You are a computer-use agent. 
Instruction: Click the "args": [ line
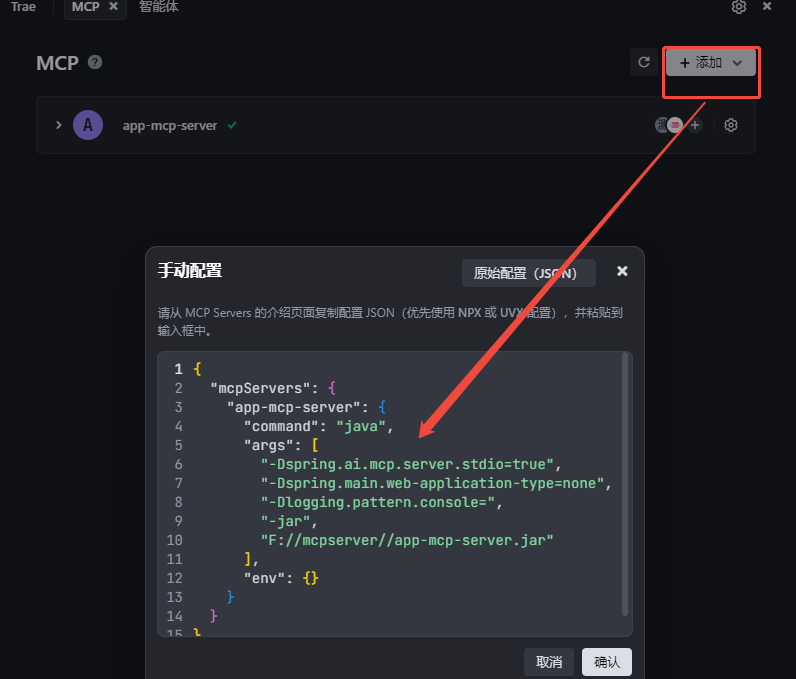(x=281, y=445)
